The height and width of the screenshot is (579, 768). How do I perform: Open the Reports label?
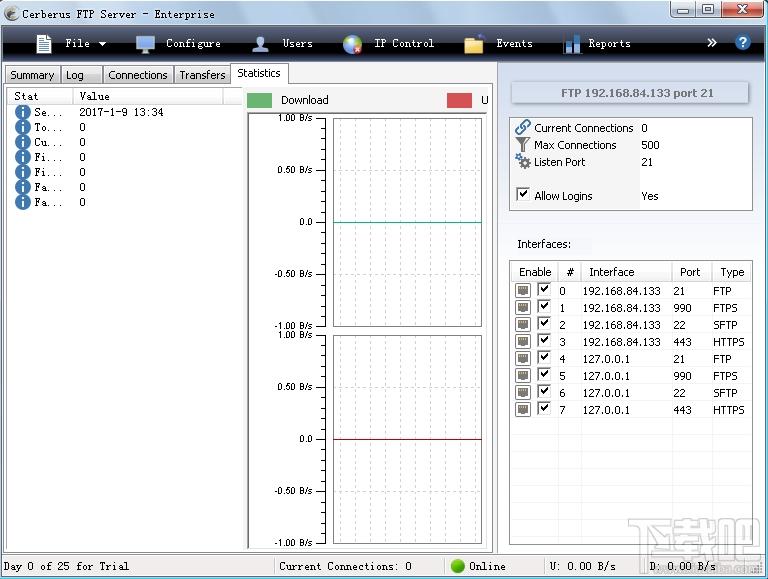[x=609, y=44]
